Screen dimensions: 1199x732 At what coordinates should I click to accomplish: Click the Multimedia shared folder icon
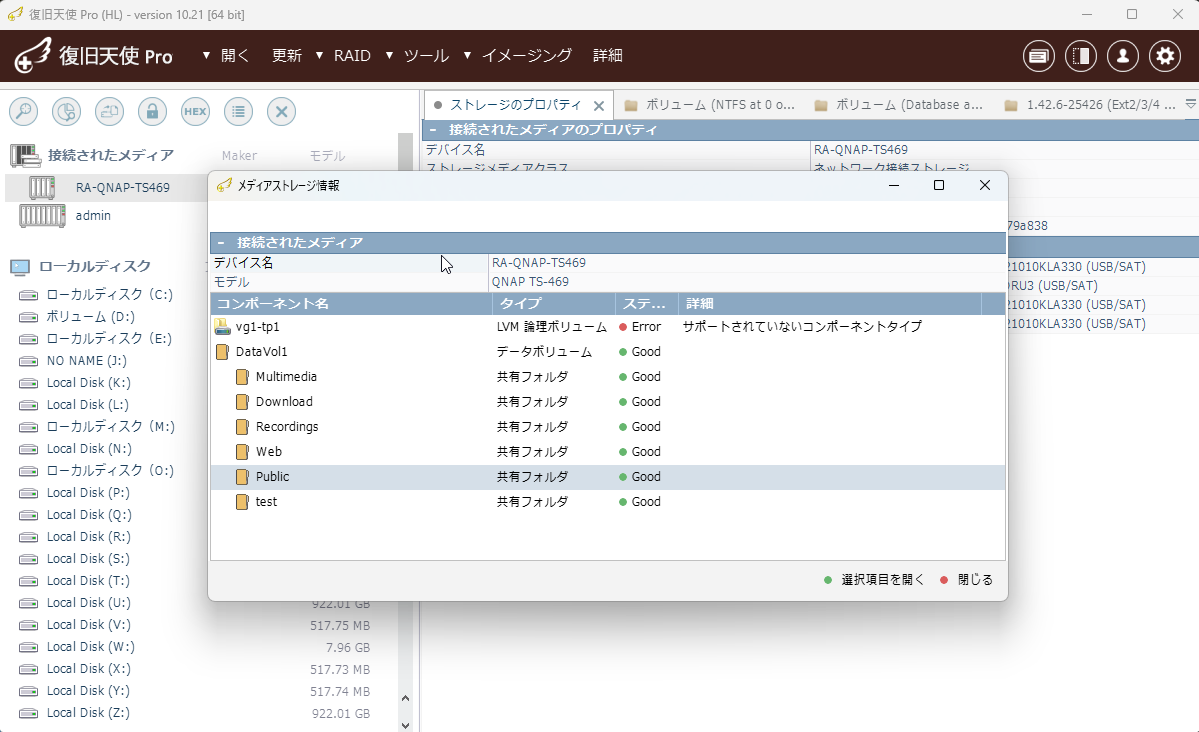242,377
